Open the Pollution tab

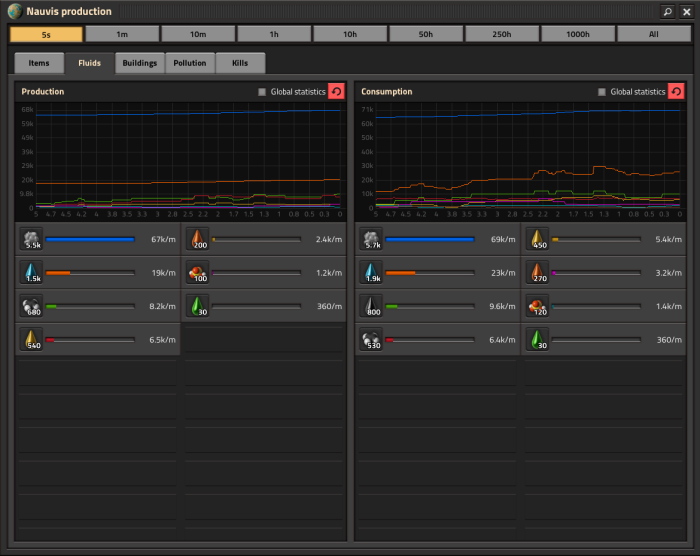pyautogui.click(x=190, y=63)
